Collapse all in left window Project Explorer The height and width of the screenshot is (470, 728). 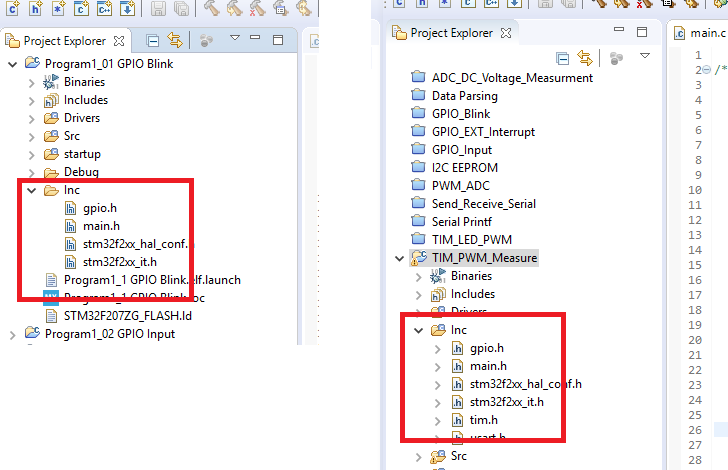(x=152, y=41)
